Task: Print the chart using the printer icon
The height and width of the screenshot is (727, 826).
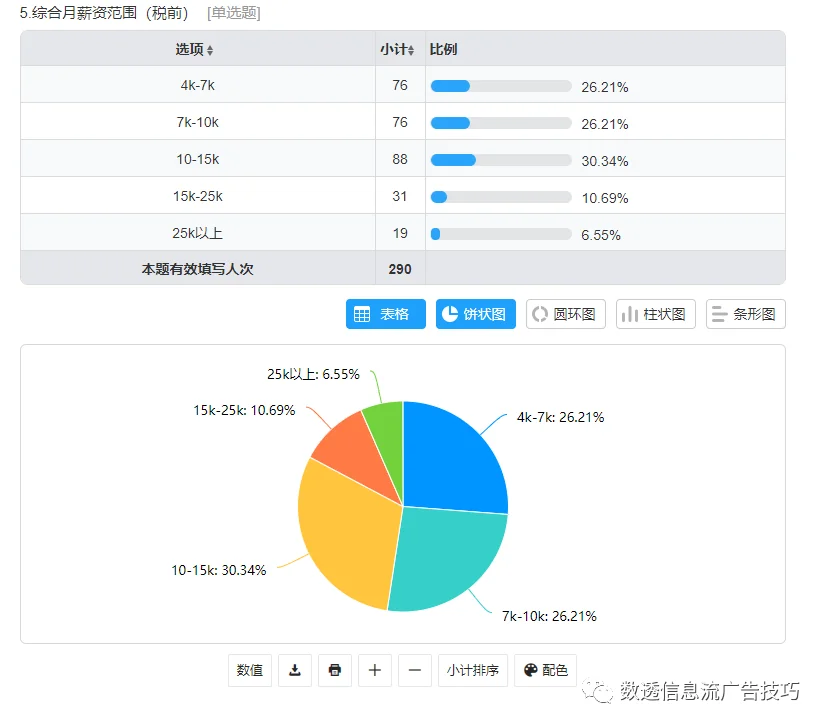Action: pos(335,670)
